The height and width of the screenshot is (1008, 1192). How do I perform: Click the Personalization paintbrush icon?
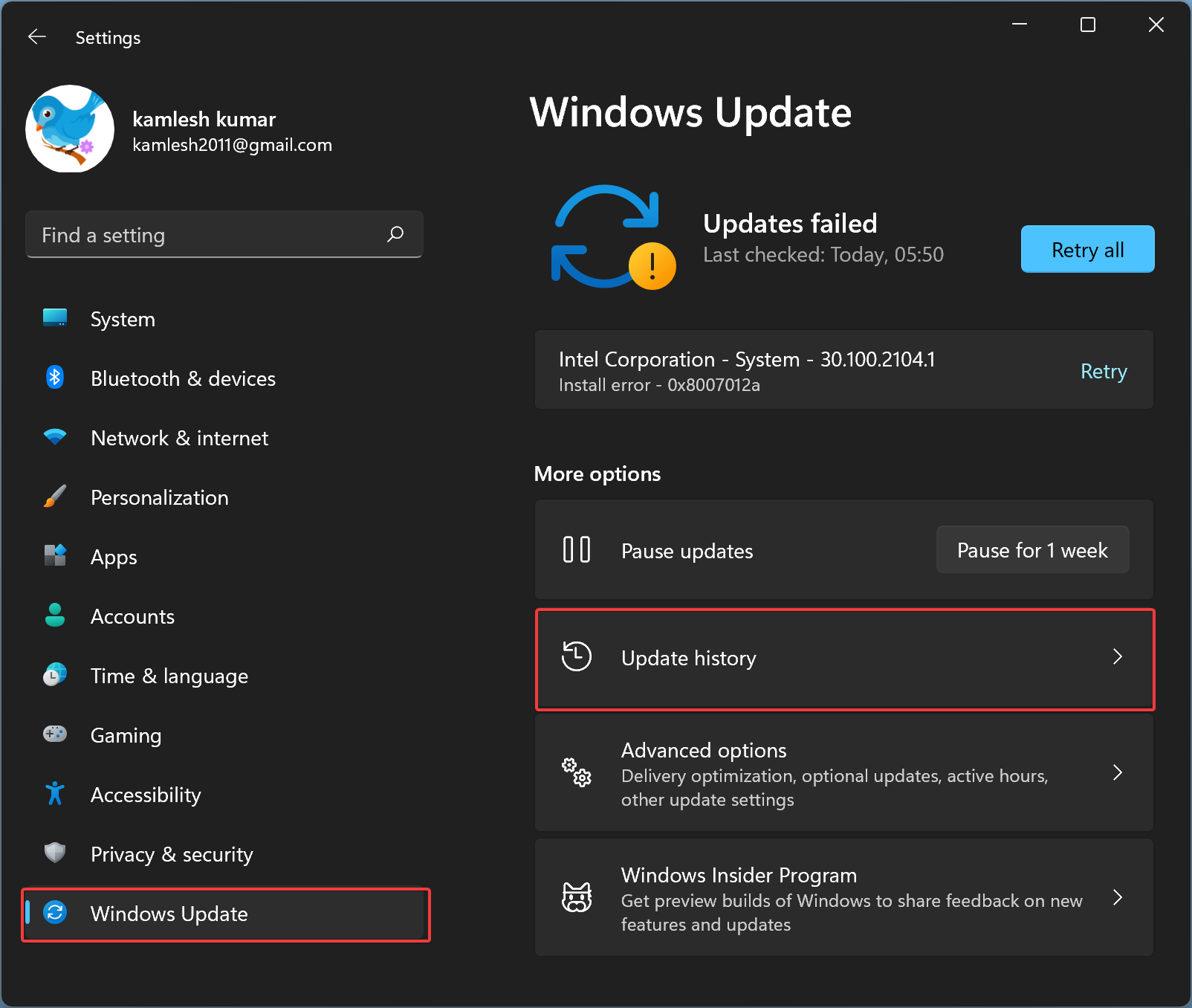tap(55, 497)
